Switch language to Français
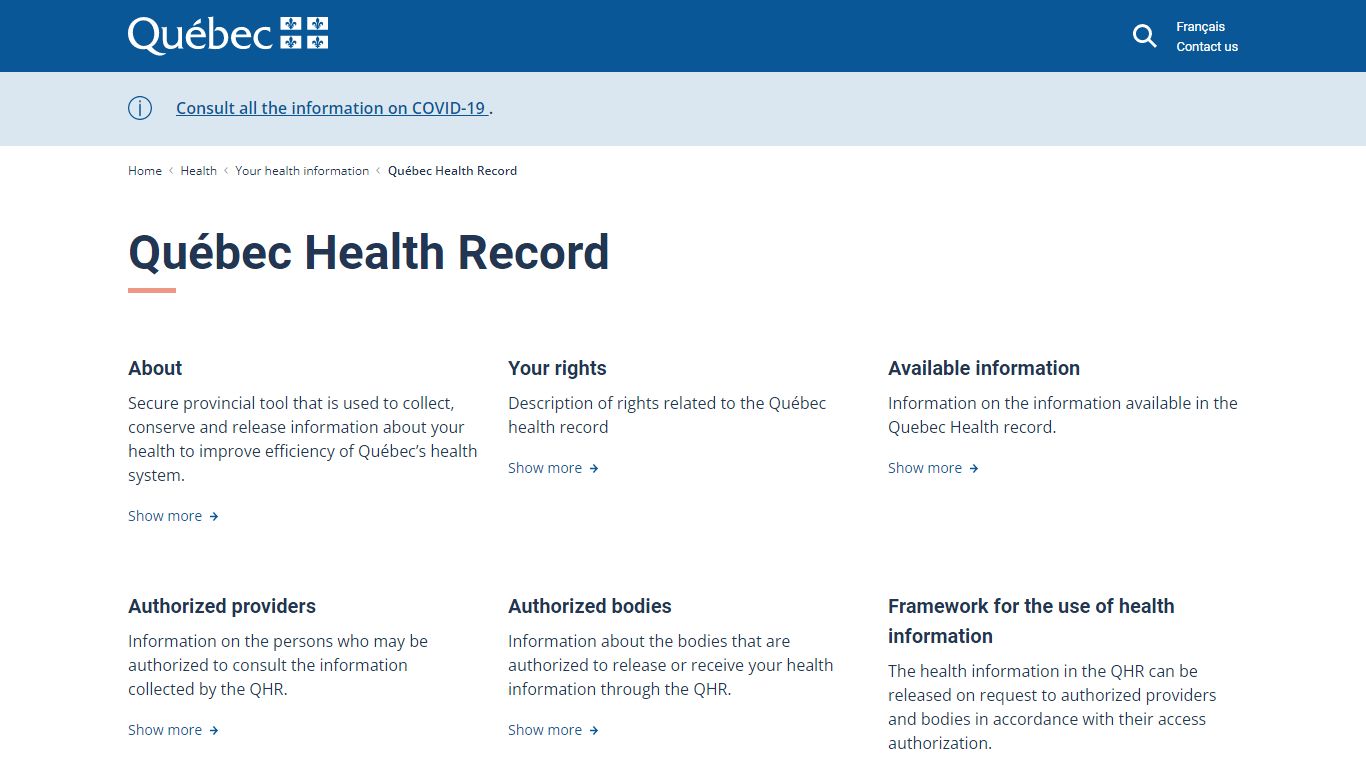This screenshot has height=768, width=1366. click(x=1200, y=27)
